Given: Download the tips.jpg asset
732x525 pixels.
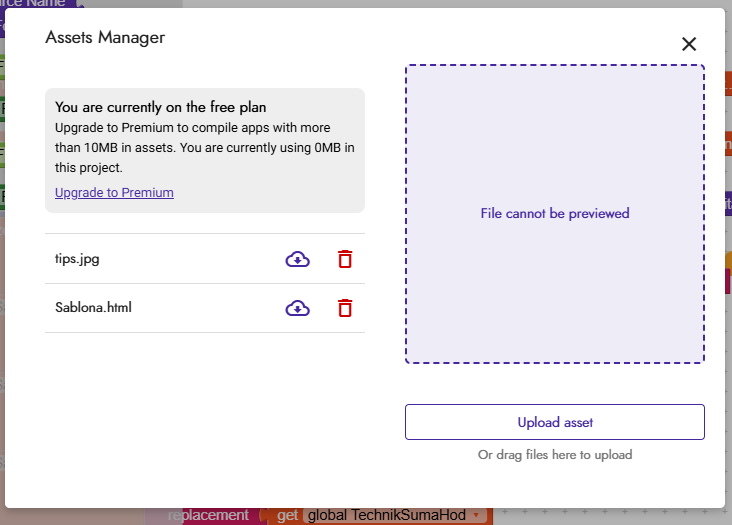Looking at the screenshot, I should click(297, 259).
